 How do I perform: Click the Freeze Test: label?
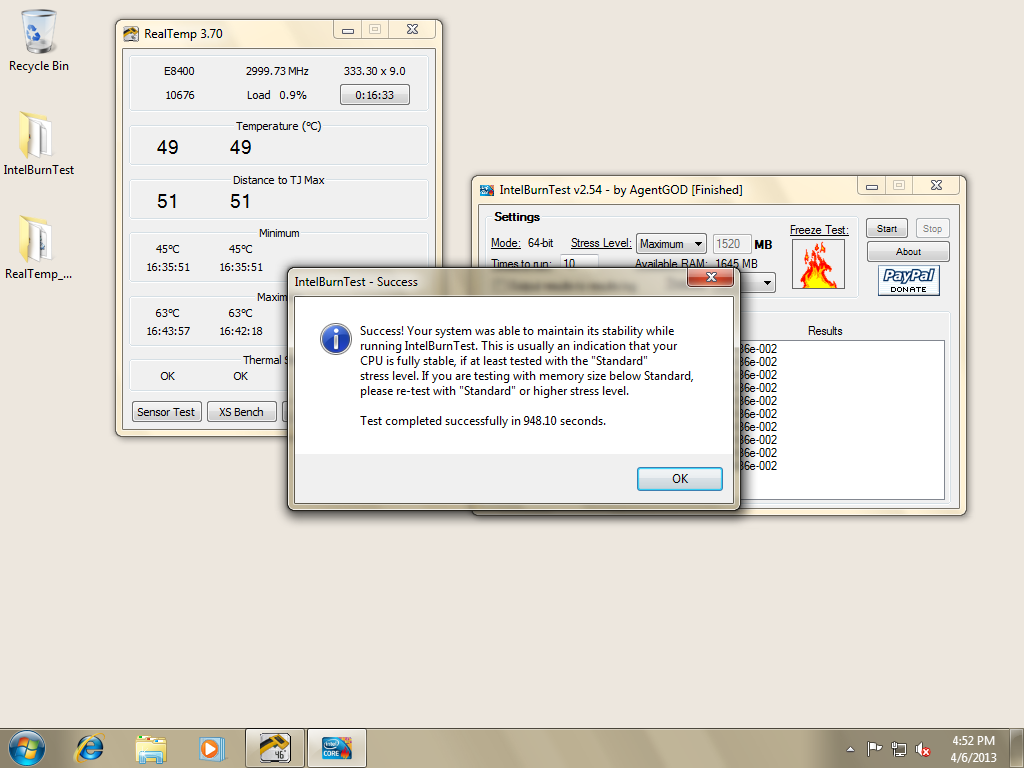(x=819, y=230)
